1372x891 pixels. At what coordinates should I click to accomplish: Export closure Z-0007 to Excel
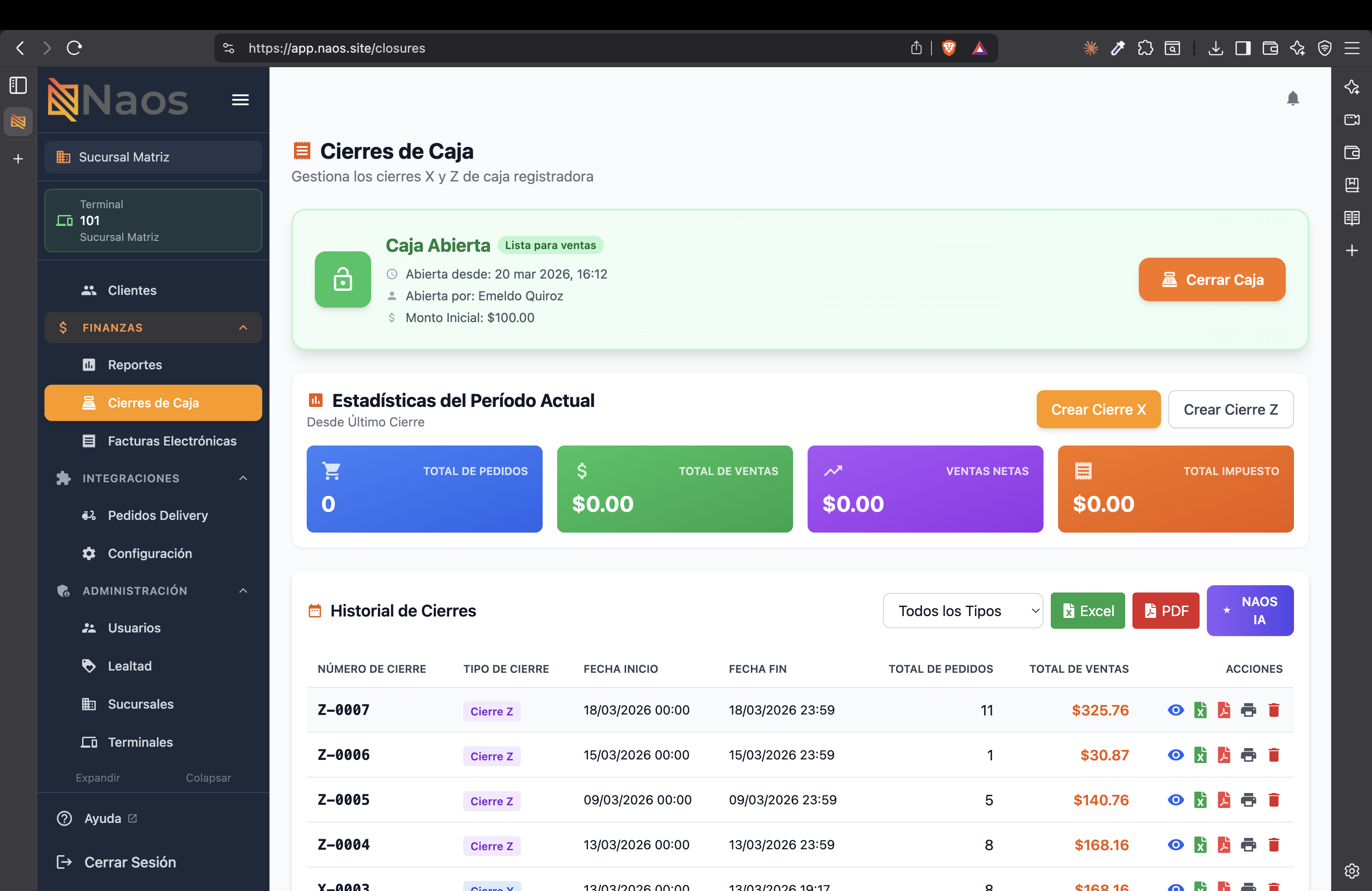(x=1200, y=710)
